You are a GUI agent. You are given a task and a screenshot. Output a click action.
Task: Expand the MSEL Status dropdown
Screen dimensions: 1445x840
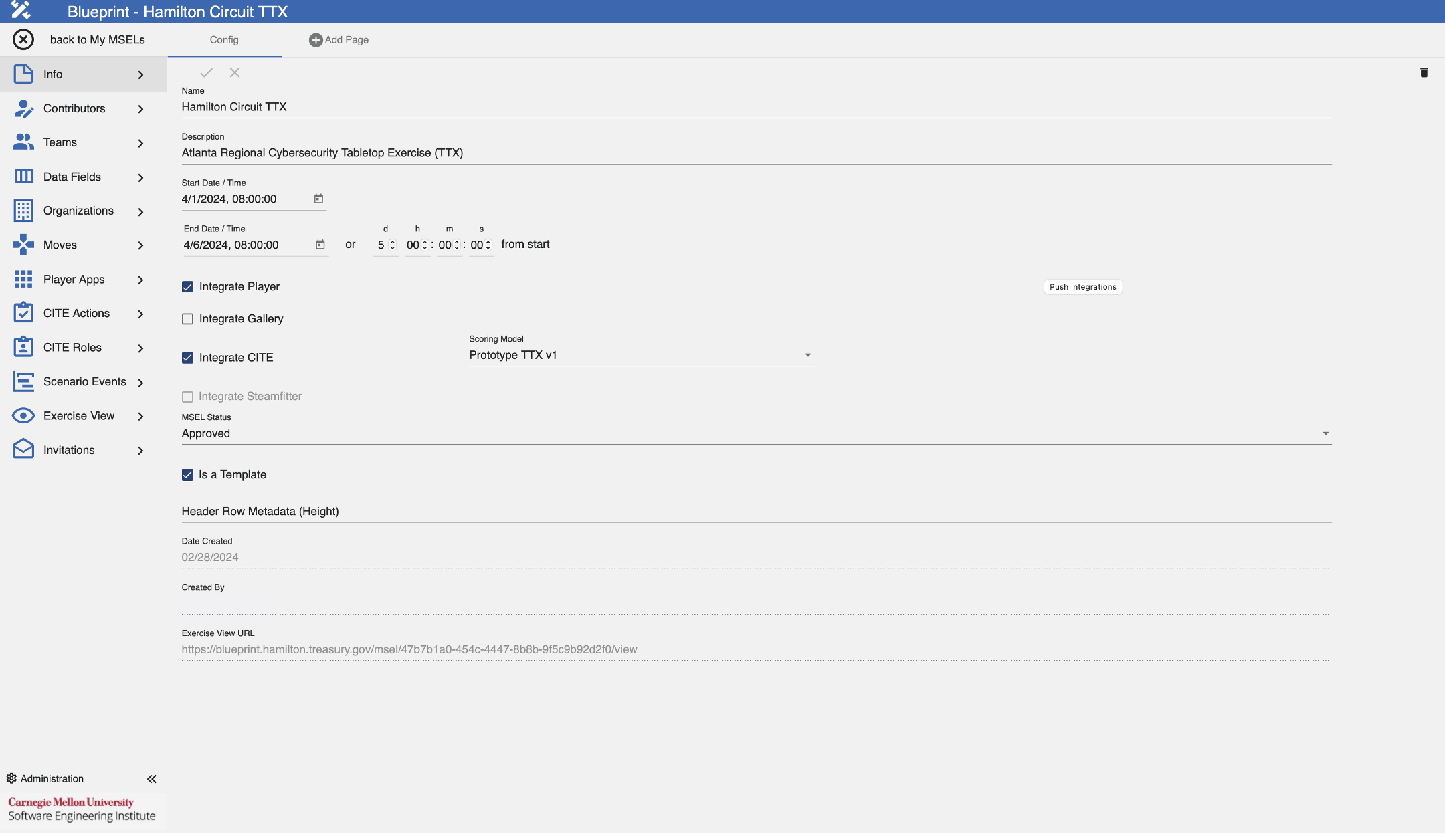(x=1325, y=433)
